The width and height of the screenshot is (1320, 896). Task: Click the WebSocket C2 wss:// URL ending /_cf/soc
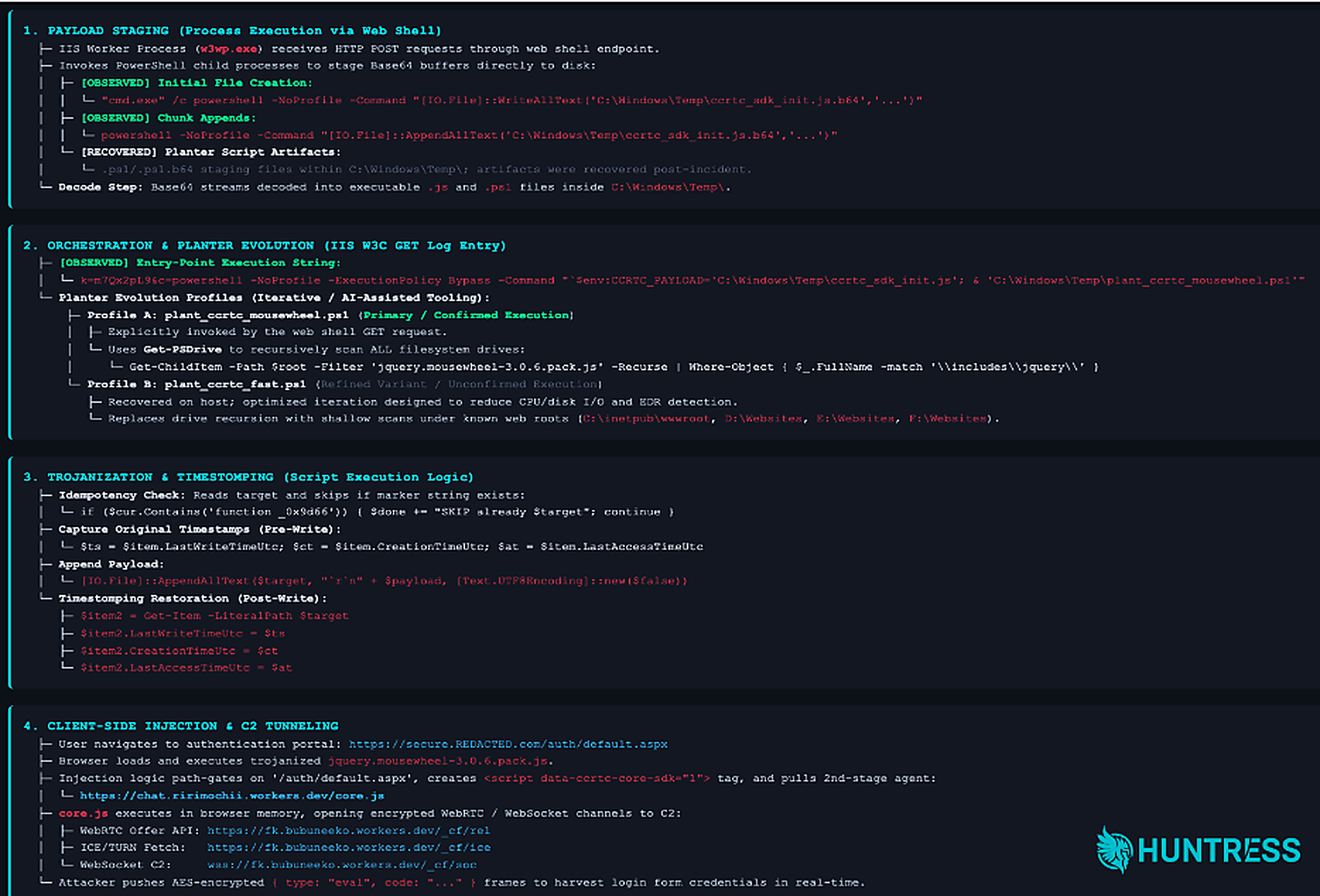(342, 864)
